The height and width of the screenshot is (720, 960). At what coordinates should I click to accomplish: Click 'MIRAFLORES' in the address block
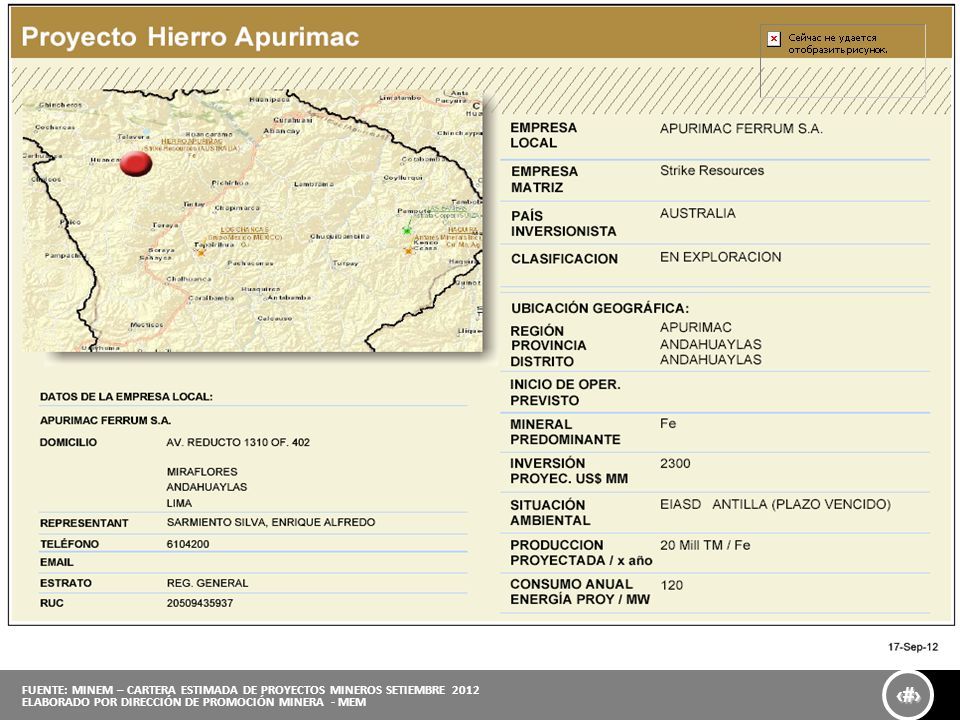tap(202, 472)
